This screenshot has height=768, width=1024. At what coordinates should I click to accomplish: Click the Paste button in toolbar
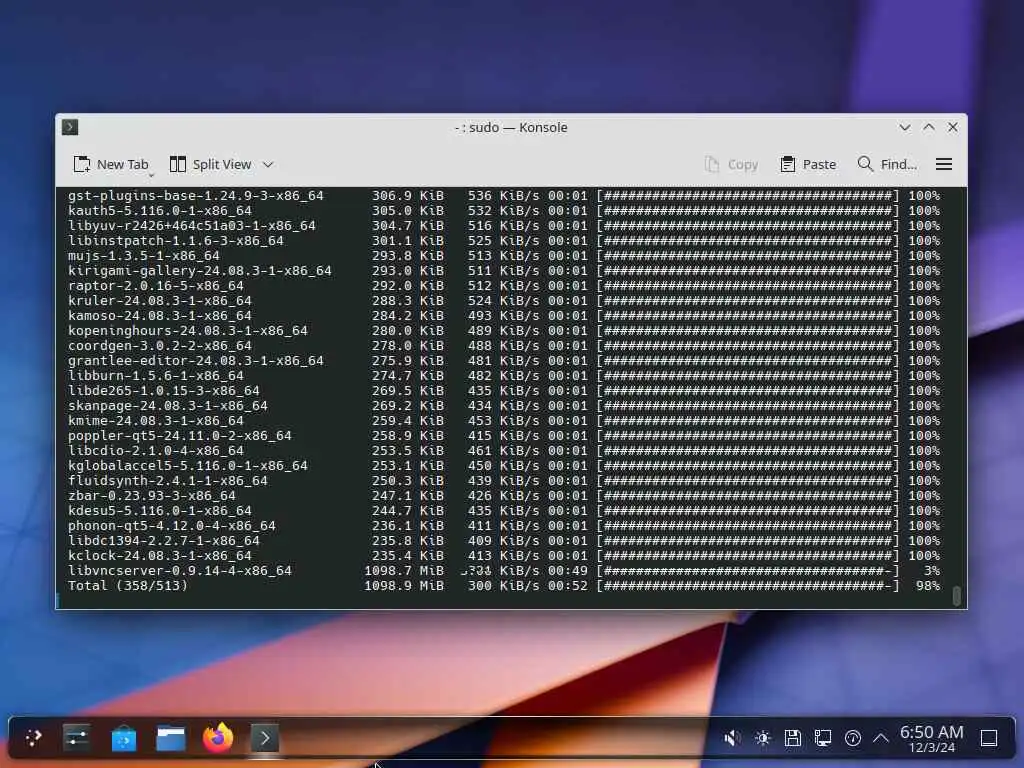pyautogui.click(x=808, y=165)
